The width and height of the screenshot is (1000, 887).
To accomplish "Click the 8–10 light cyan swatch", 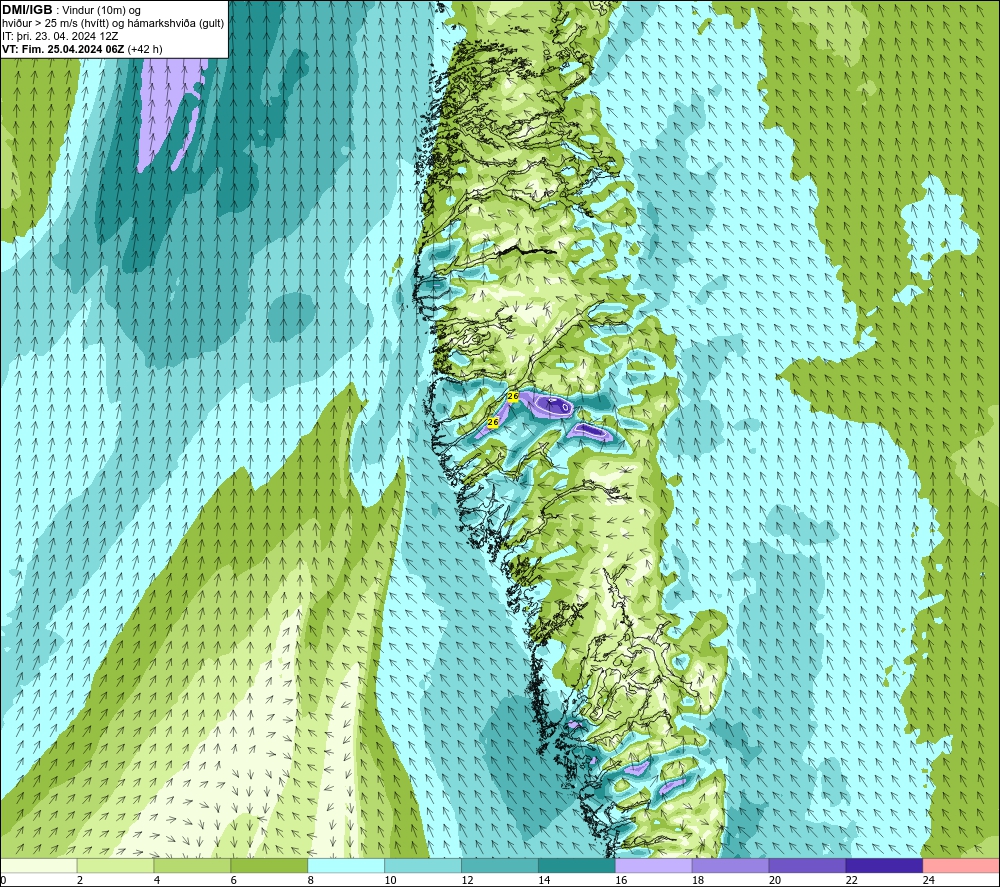I will coord(346,865).
